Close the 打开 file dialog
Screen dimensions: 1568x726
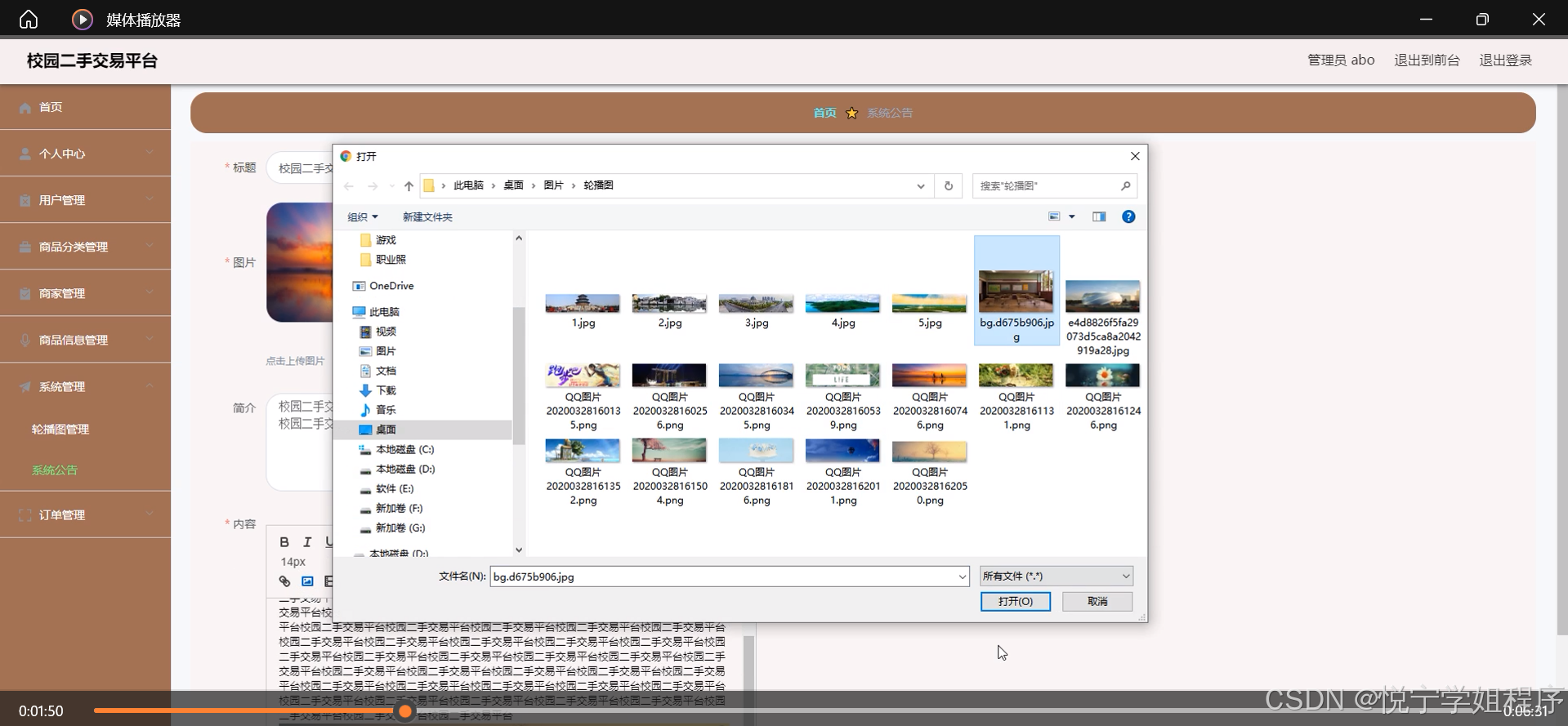click(1134, 156)
